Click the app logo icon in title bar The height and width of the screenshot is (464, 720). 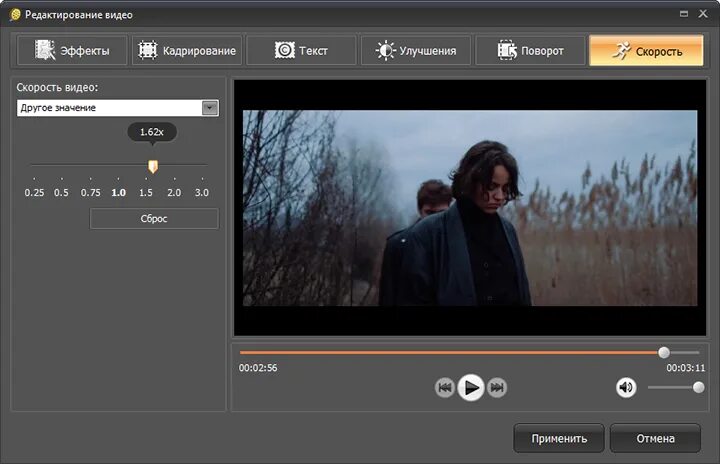(15, 15)
